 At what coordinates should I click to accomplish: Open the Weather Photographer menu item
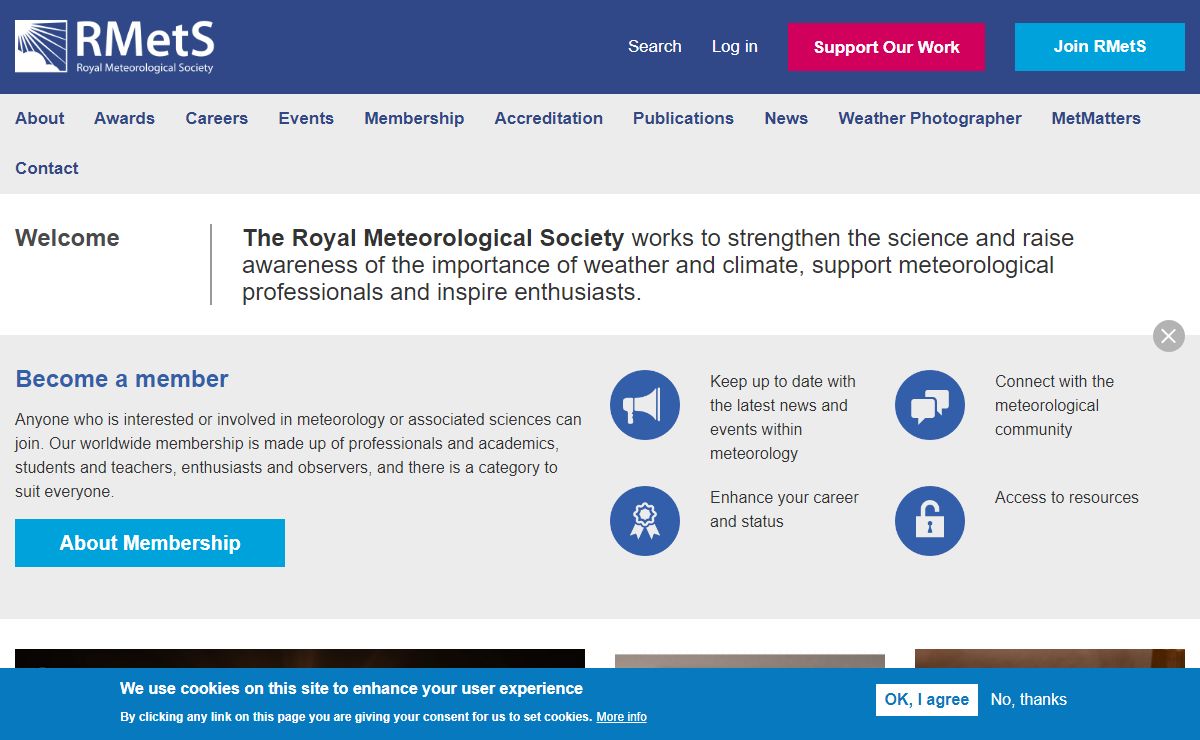[930, 118]
